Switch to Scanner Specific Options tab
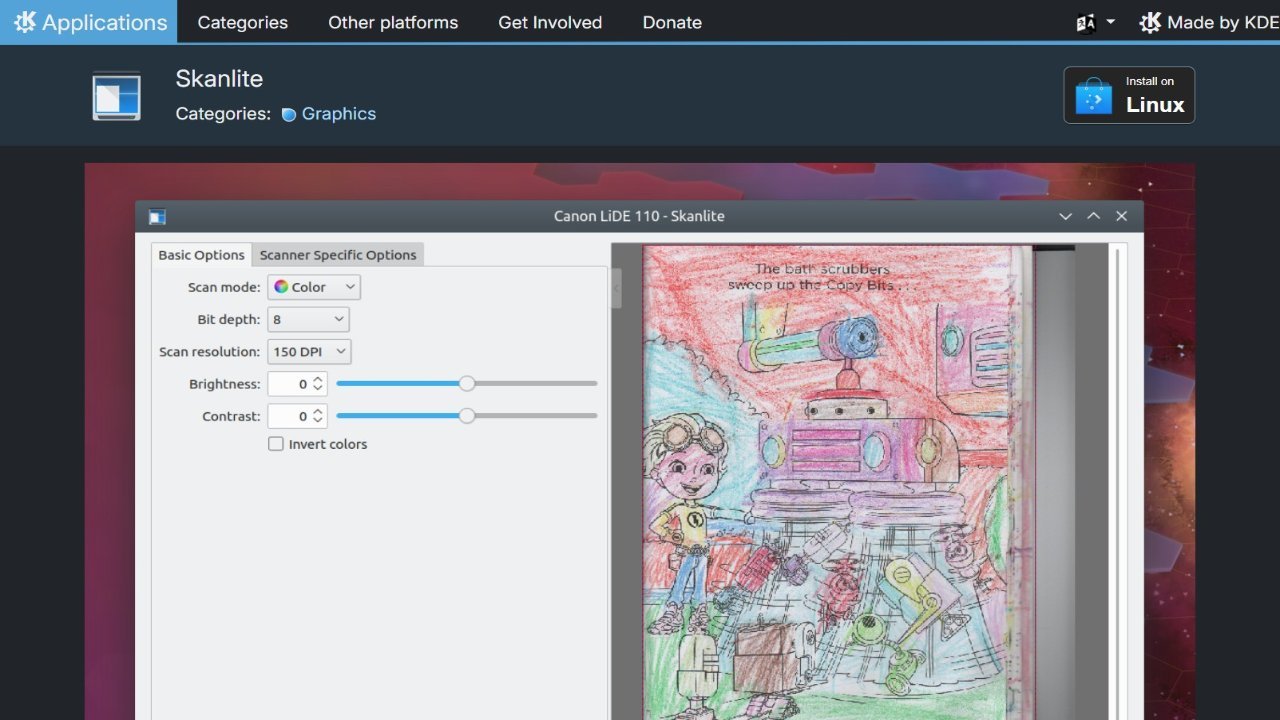 pos(338,255)
